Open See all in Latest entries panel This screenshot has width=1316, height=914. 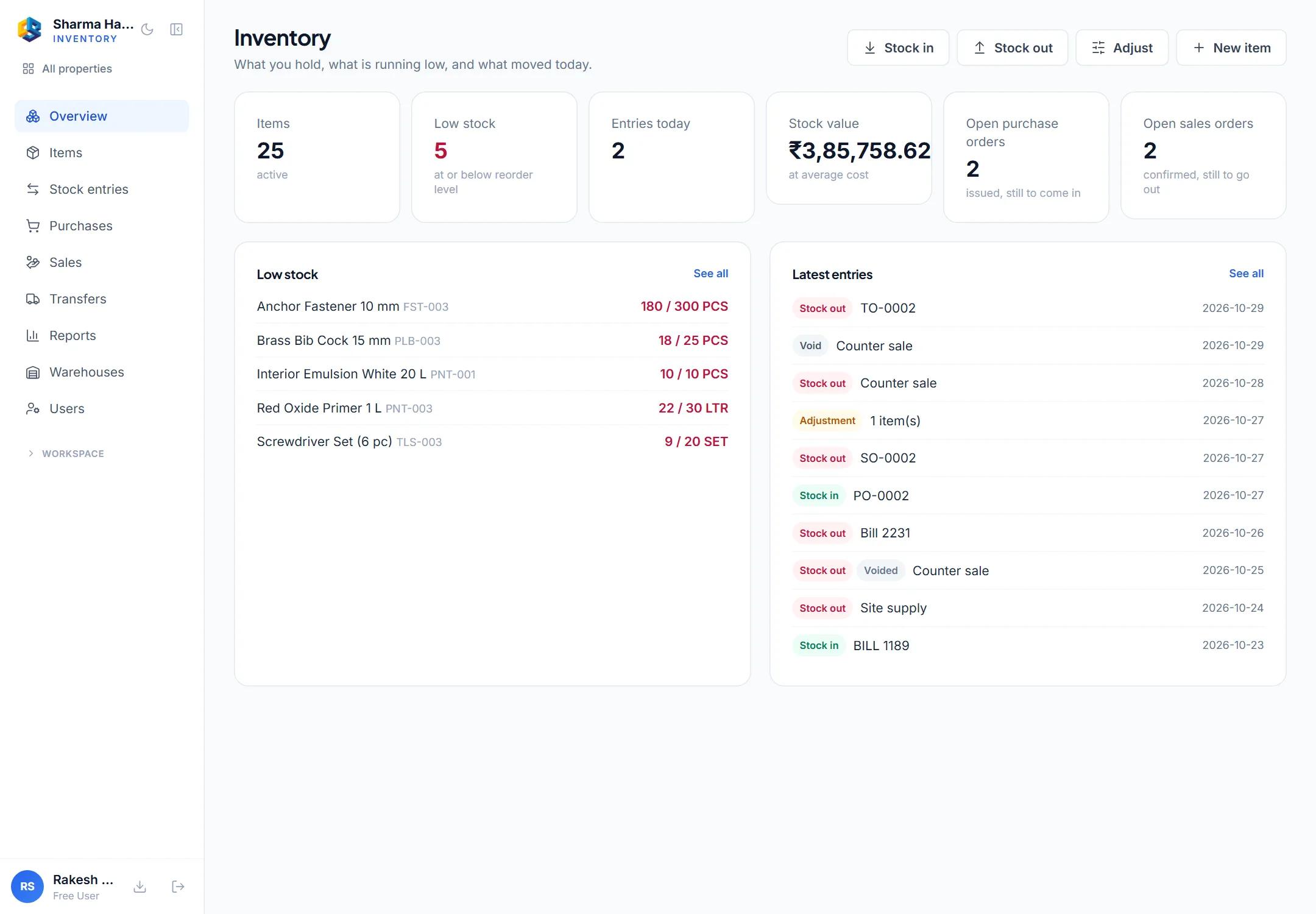point(1246,274)
